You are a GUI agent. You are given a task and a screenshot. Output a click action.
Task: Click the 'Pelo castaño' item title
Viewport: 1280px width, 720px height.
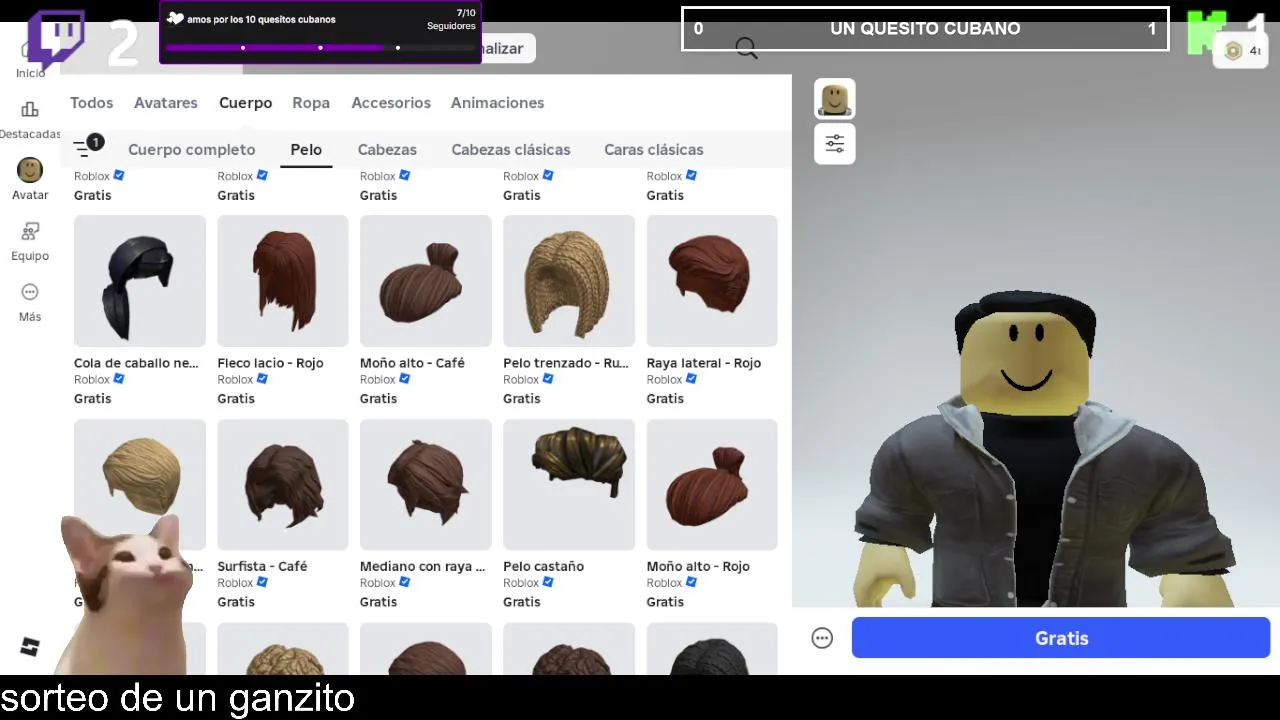pos(543,566)
